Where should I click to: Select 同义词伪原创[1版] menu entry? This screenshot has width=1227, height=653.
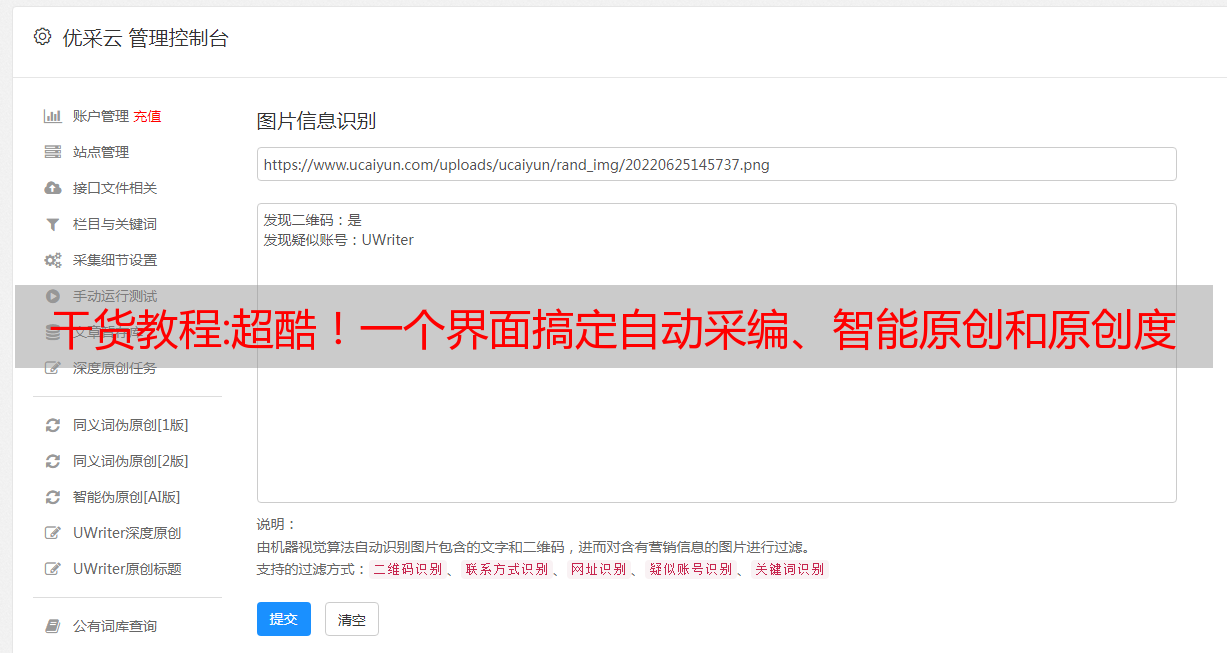pos(131,425)
